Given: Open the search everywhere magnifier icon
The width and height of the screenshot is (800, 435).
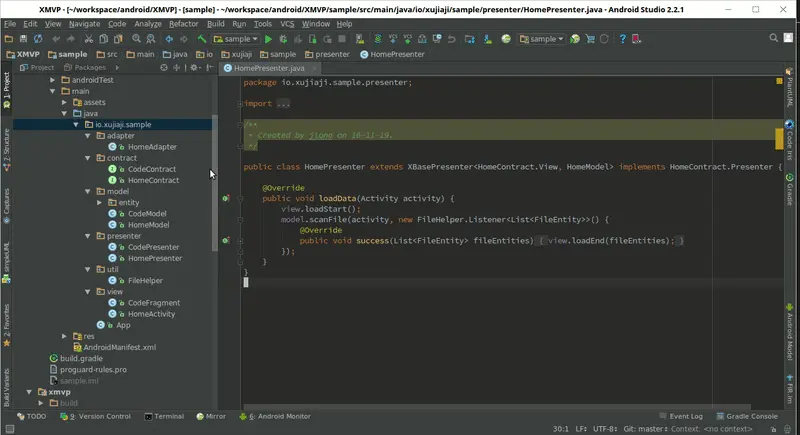Looking at the screenshot, I should tap(773, 38).
